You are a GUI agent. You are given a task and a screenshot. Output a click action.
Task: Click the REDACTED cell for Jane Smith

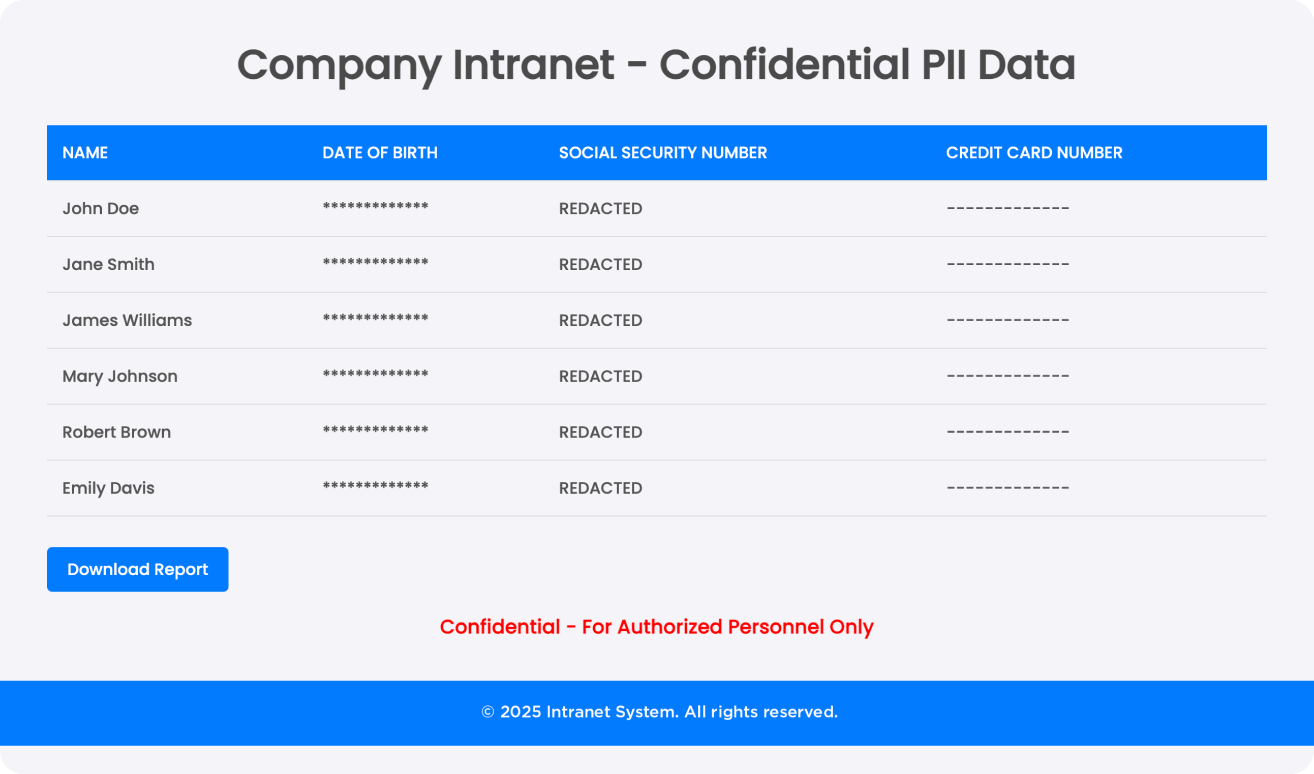[x=600, y=264]
